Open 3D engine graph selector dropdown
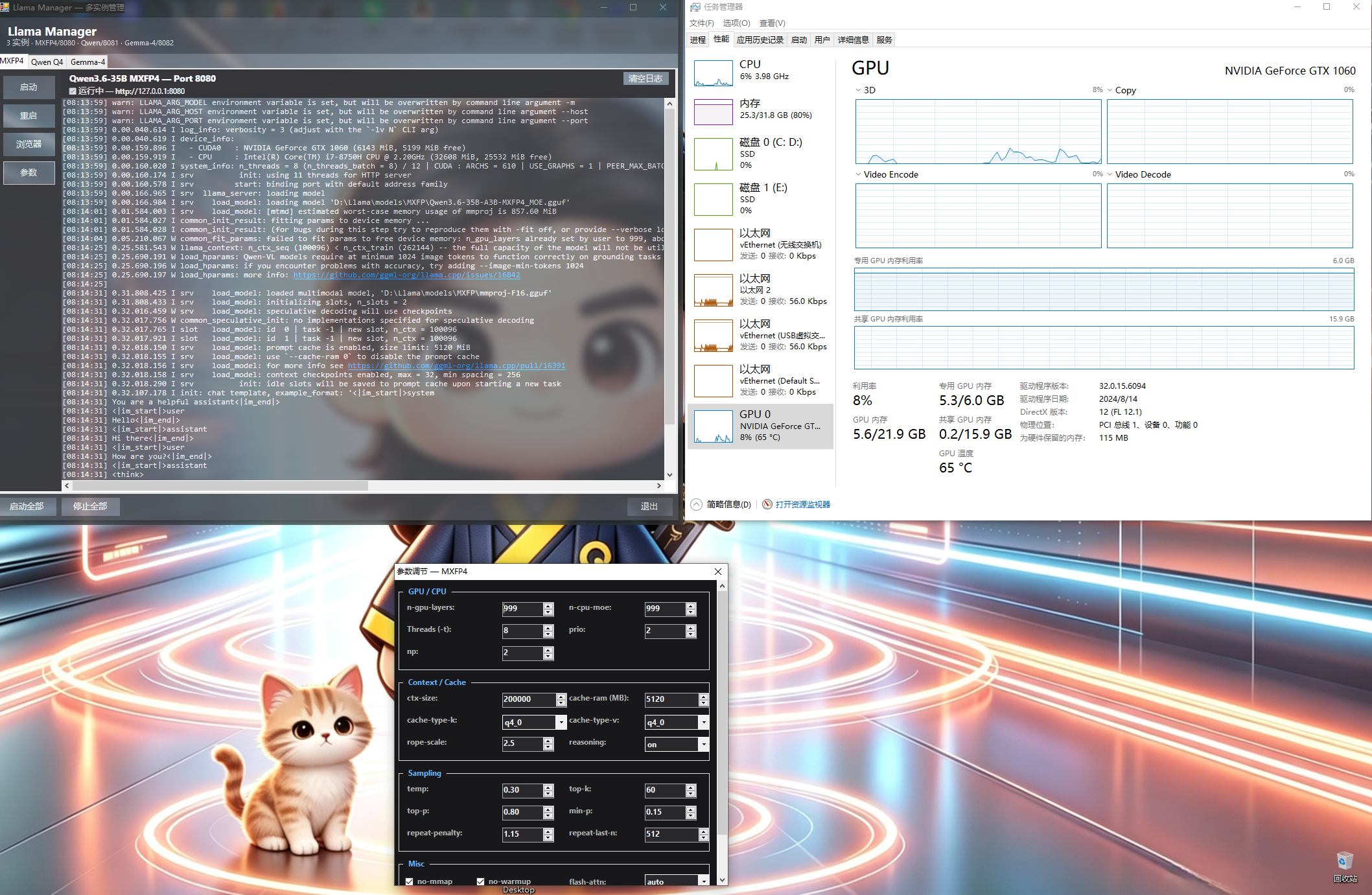 (x=858, y=90)
